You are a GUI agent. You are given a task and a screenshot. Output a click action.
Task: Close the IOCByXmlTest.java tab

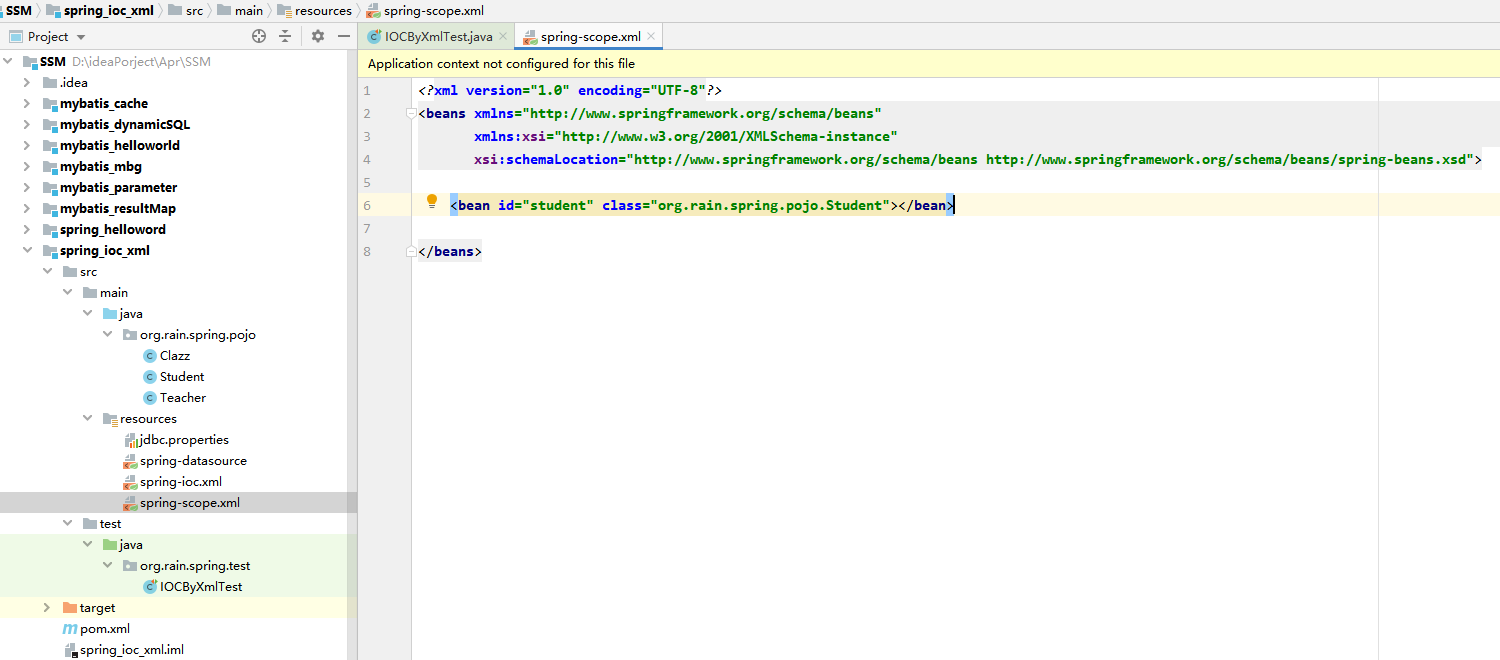503,37
